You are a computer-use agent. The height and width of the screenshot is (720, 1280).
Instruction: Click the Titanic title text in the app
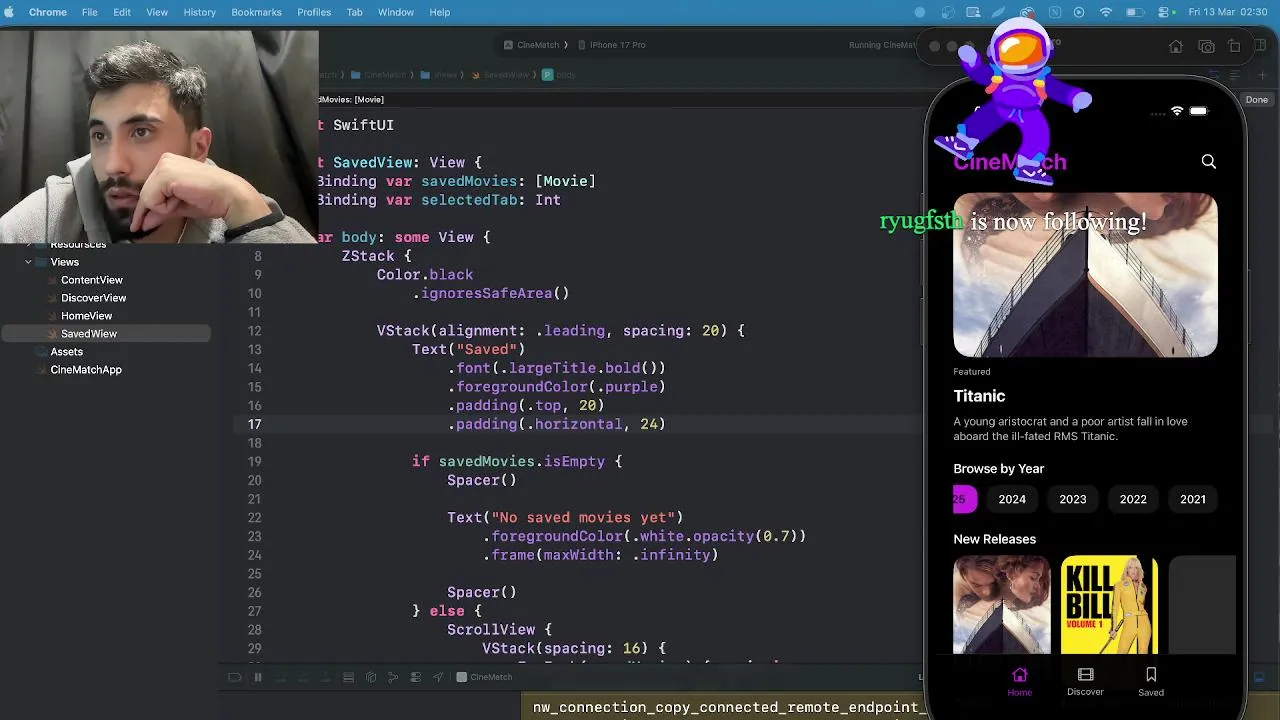coord(979,396)
